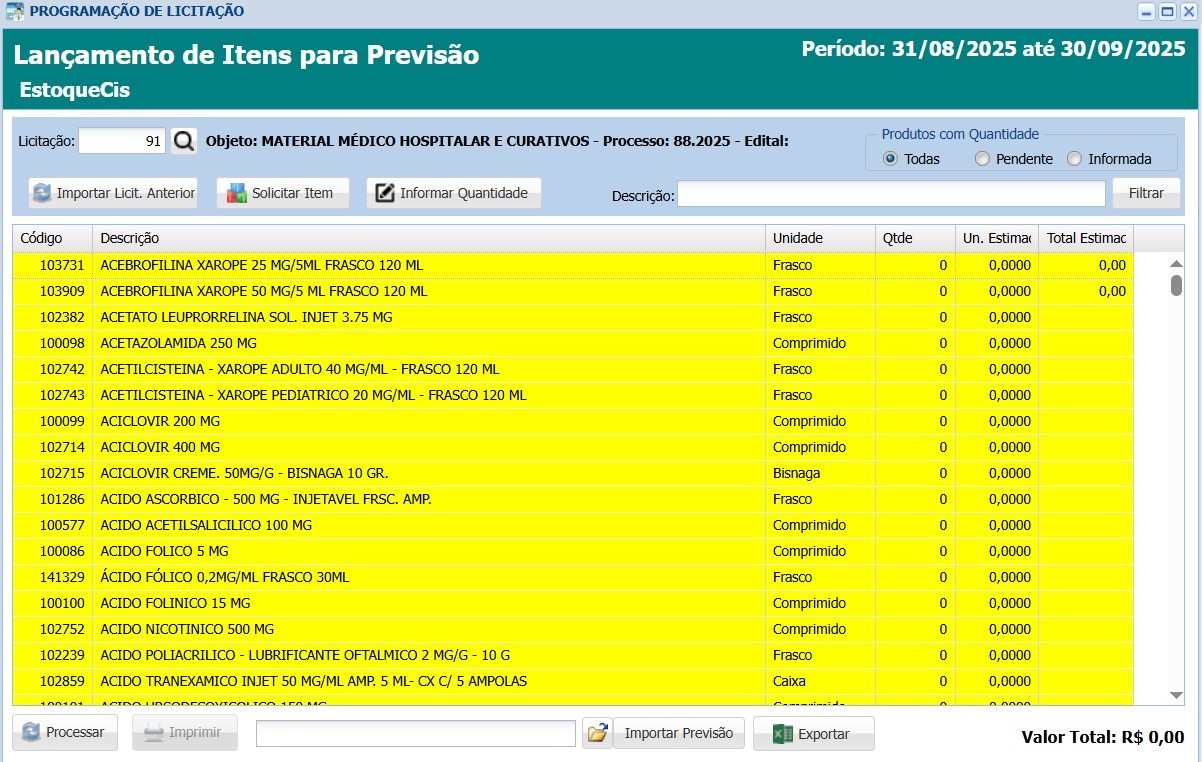This screenshot has height=762, width=1202.
Task: Sort by the Descrição column header
Action: click(x=429, y=238)
